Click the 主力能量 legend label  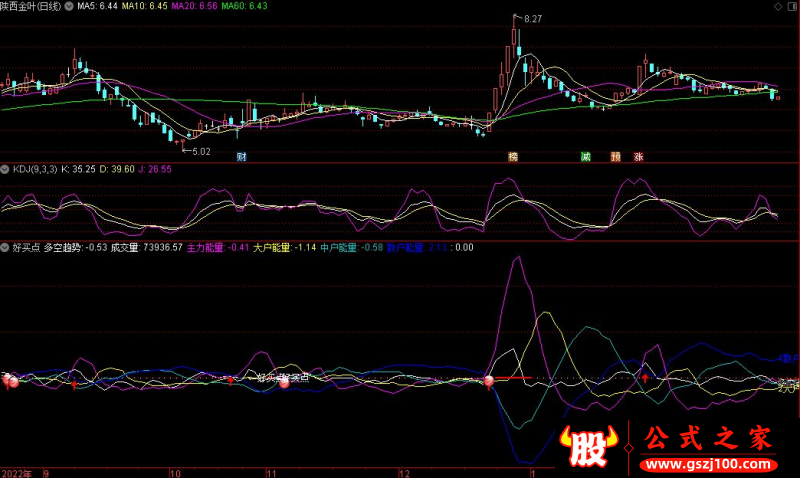click(x=205, y=247)
